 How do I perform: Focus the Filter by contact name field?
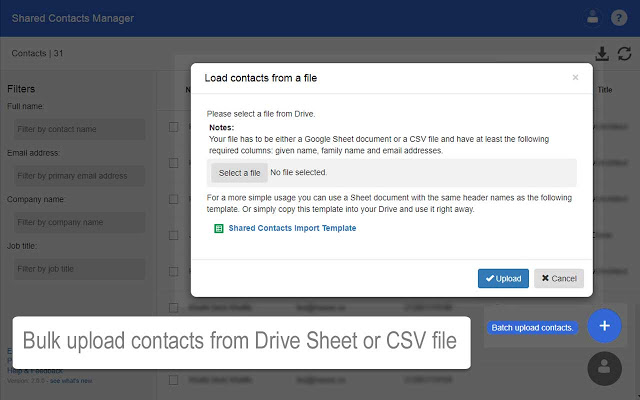[80, 129]
